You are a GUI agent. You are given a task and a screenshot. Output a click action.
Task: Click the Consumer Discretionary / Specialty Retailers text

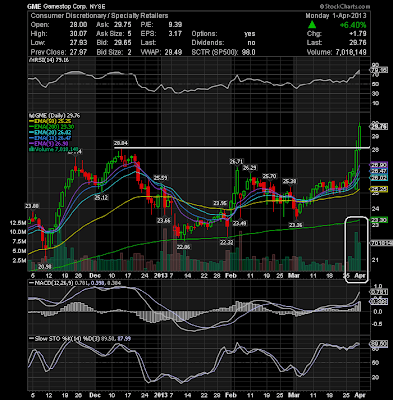point(99,16)
